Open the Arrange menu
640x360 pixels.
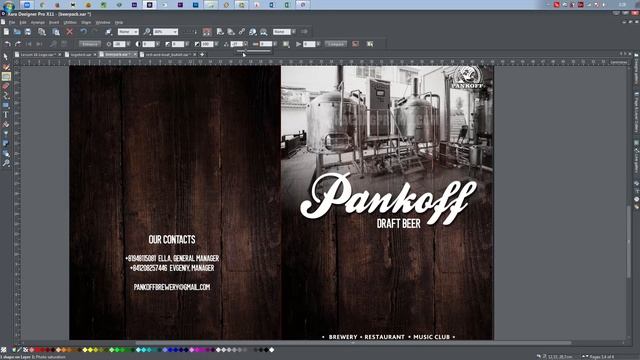click(x=38, y=22)
